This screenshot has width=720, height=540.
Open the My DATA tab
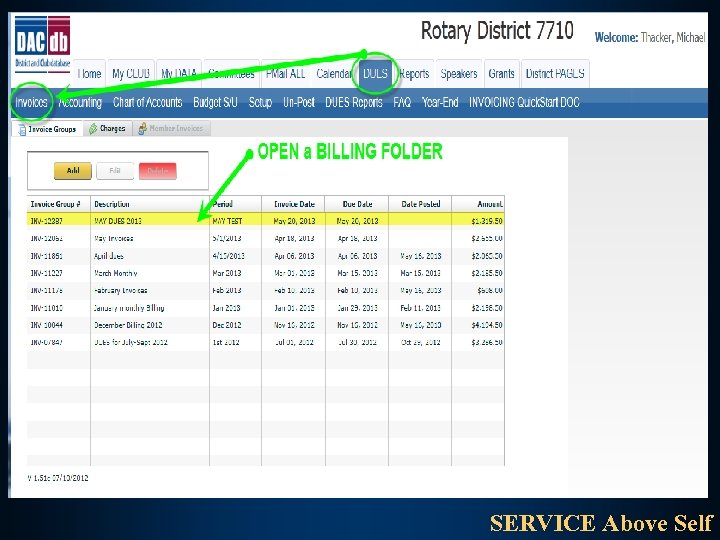(x=179, y=74)
